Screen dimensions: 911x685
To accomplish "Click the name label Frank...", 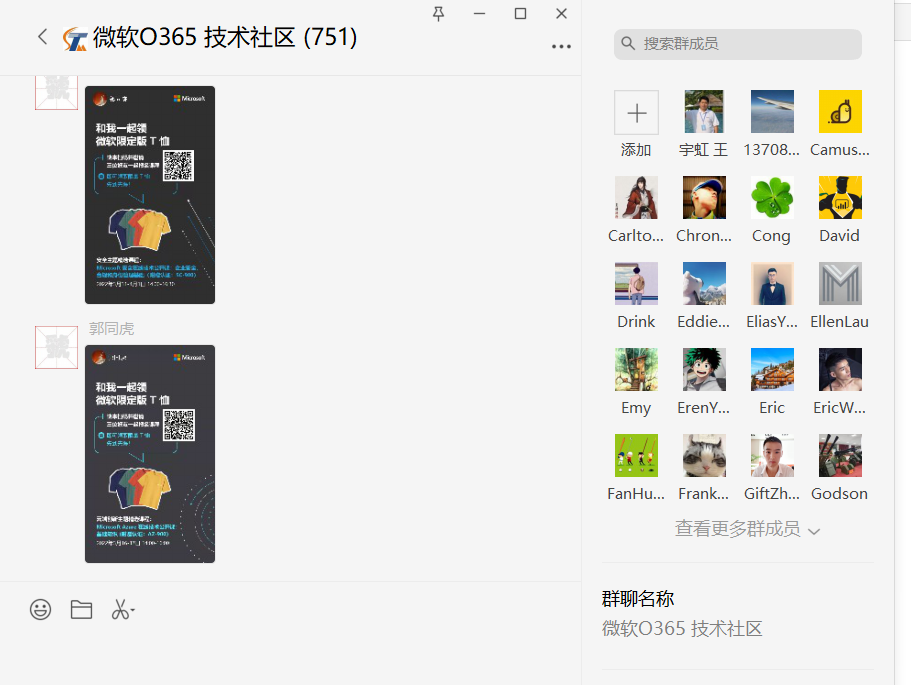I will pos(704,494).
